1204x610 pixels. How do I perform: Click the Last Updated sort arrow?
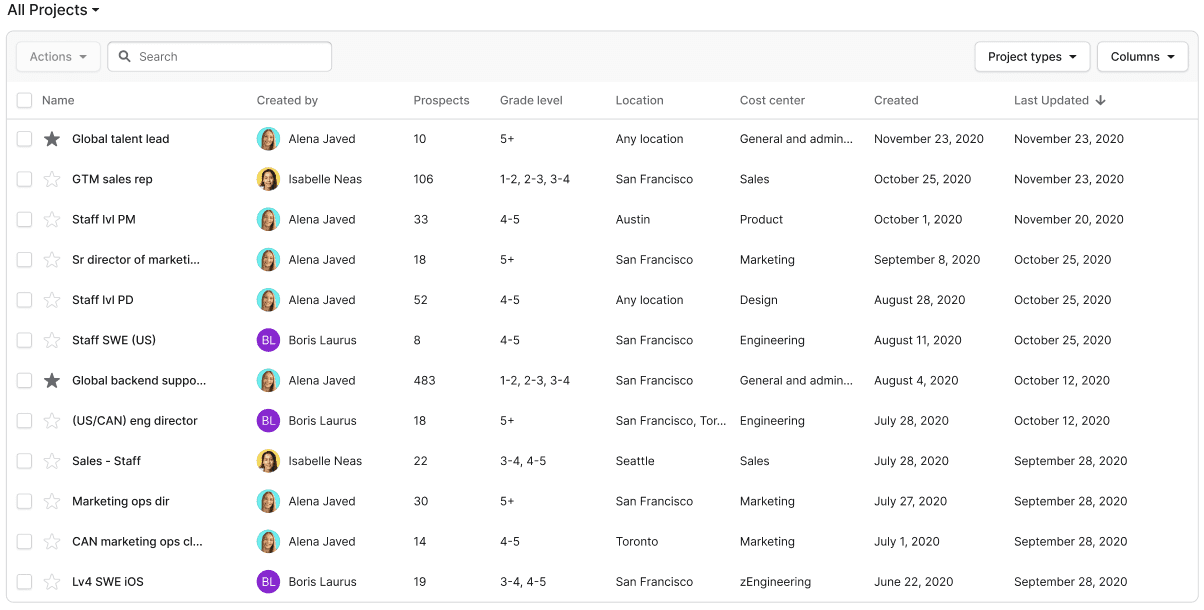point(1100,100)
